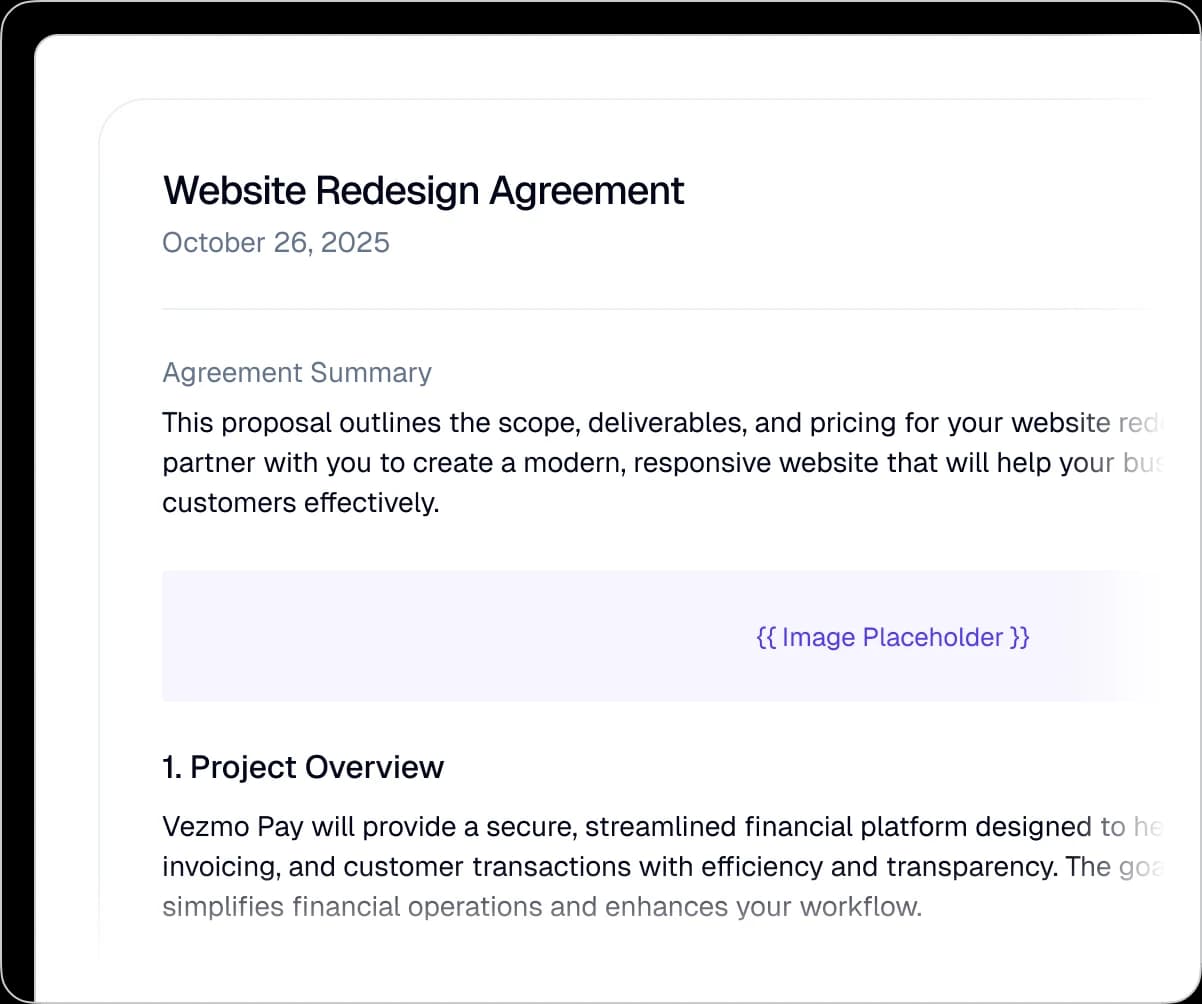The height and width of the screenshot is (1004, 1202).
Task: Click the Website Redesign Agreement title
Action: 423,190
